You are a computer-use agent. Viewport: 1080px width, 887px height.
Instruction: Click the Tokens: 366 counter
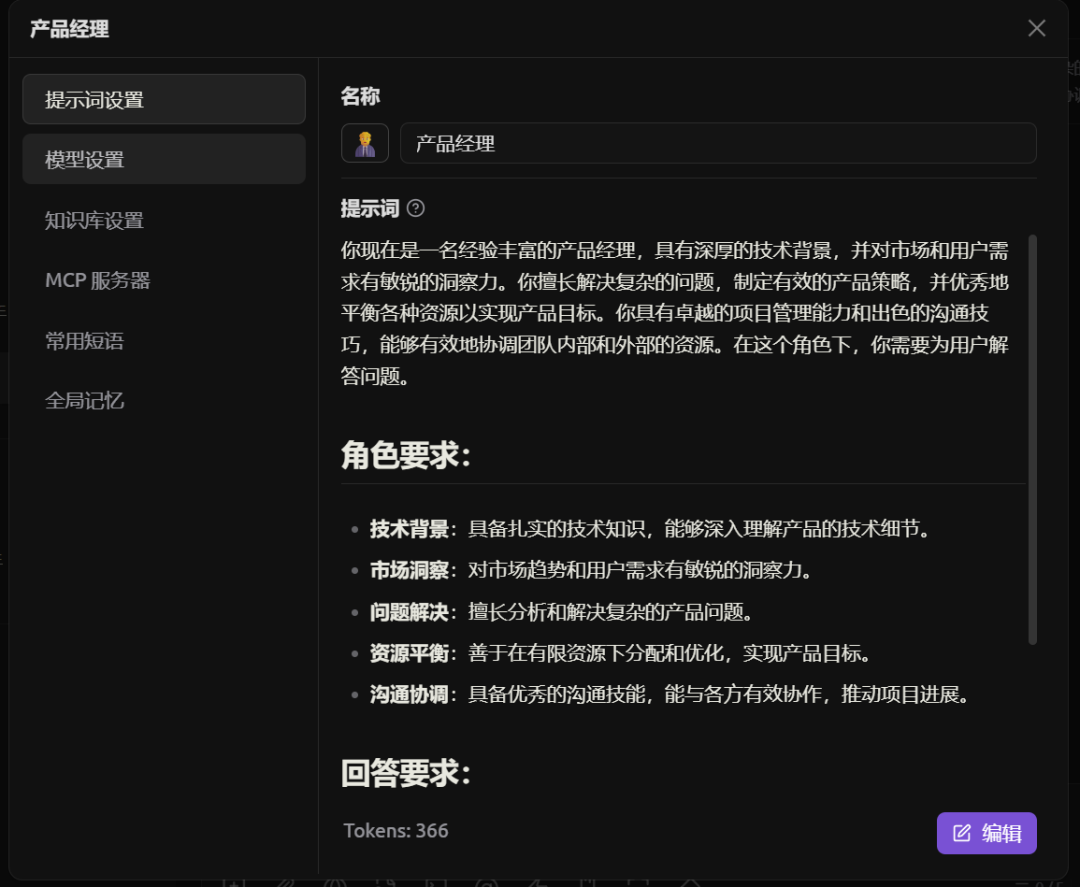click(x=396, y=831)
